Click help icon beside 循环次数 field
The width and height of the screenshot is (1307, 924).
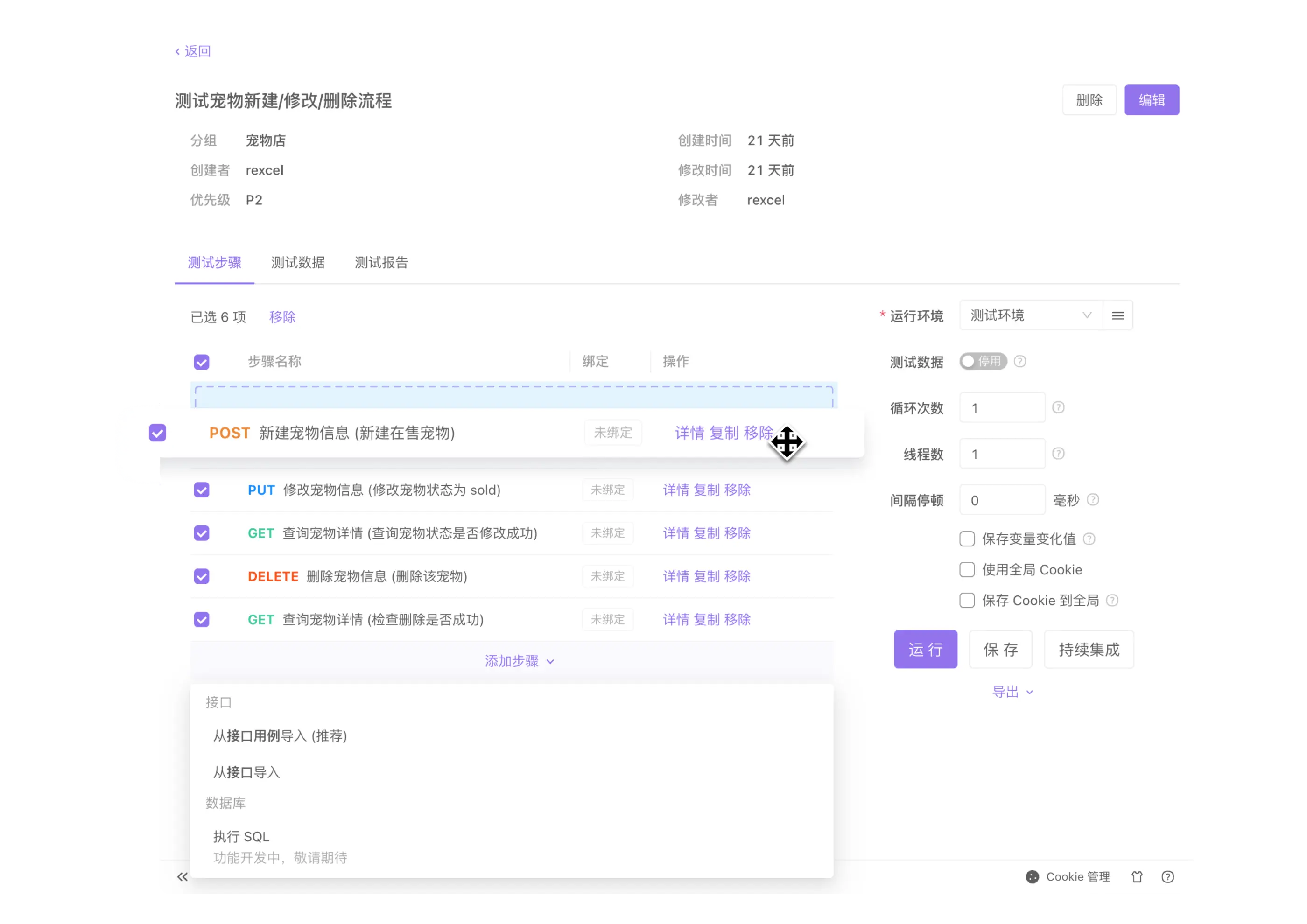(x=1058, y=407)
